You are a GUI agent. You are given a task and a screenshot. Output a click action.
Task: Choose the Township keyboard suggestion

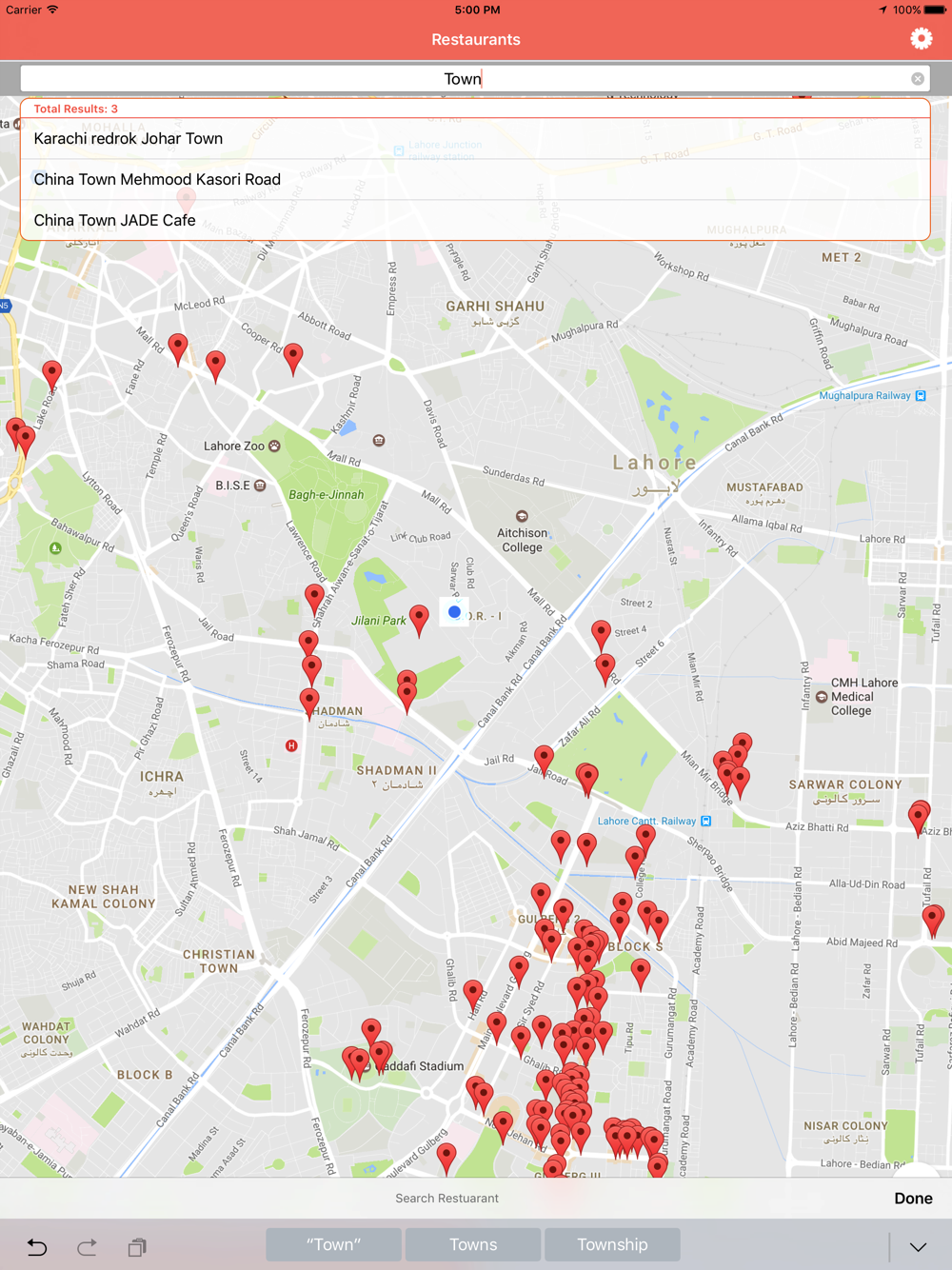(x=612, y=1244)
